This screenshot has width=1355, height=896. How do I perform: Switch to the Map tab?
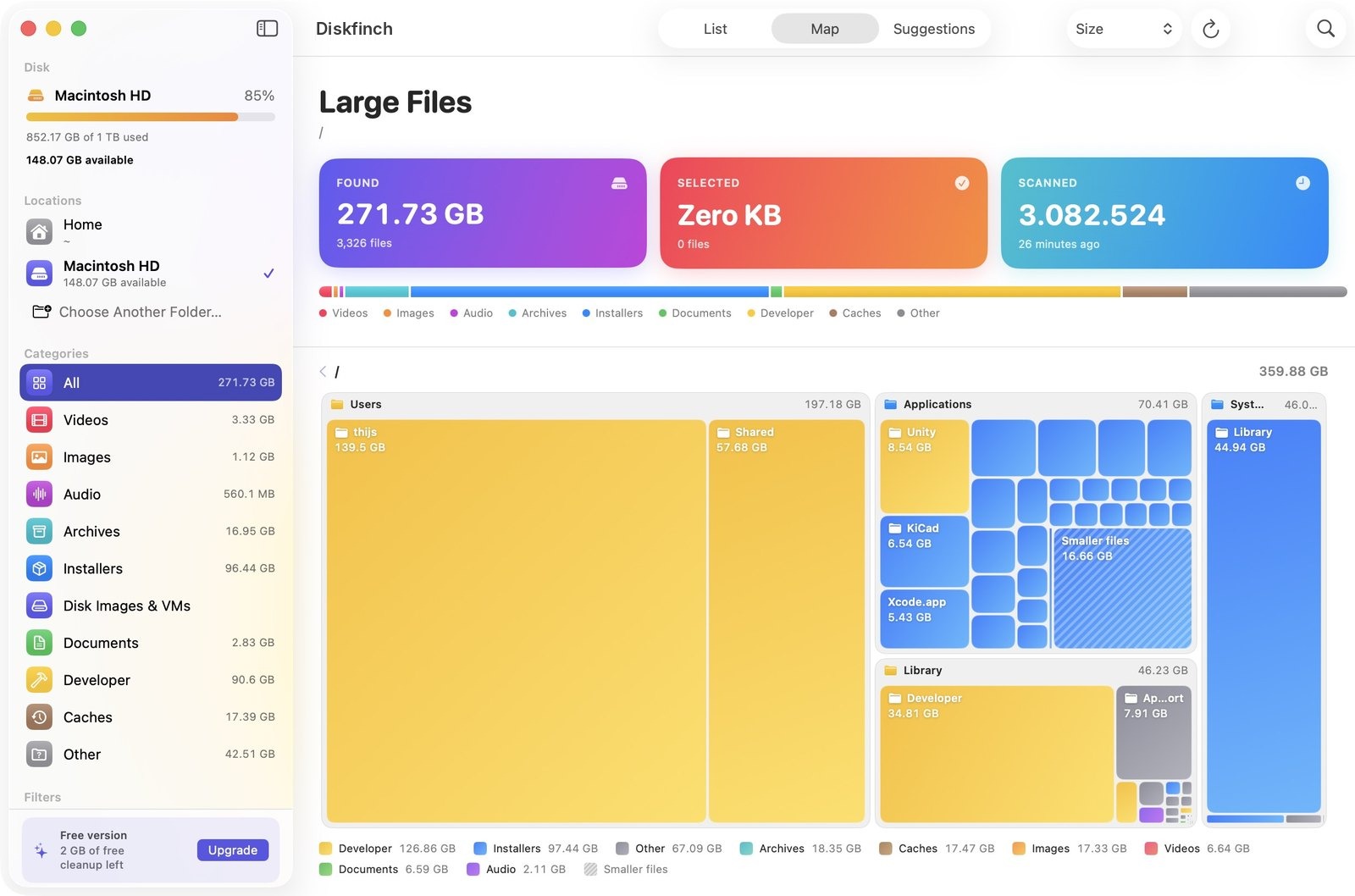click(825, 29)
